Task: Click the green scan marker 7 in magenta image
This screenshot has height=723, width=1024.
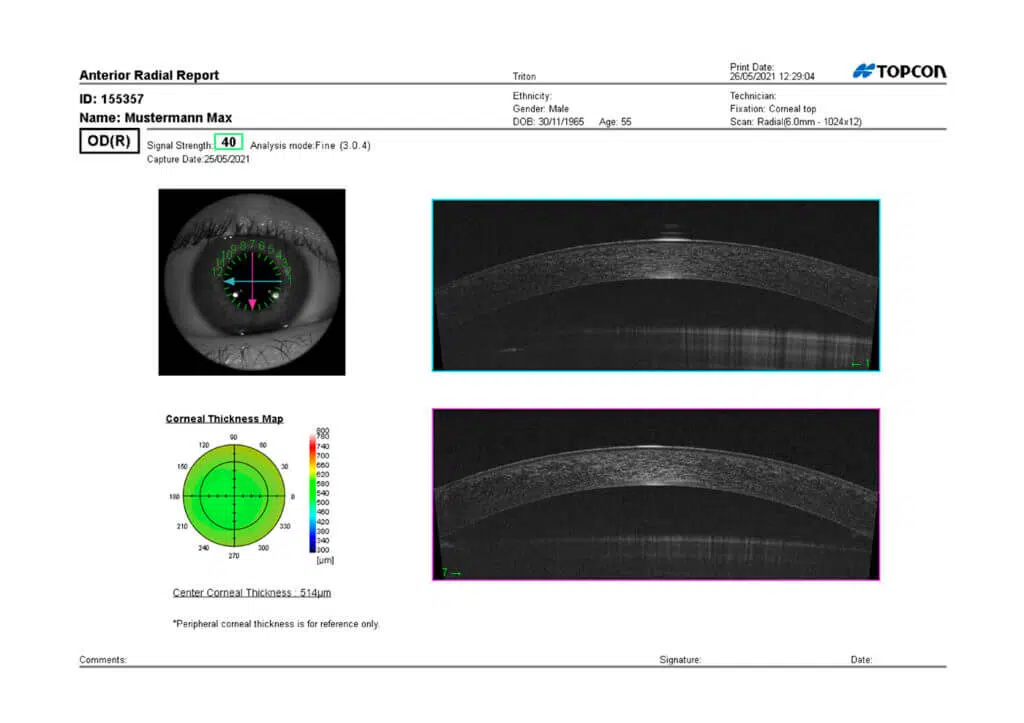Action: [451, 573]
